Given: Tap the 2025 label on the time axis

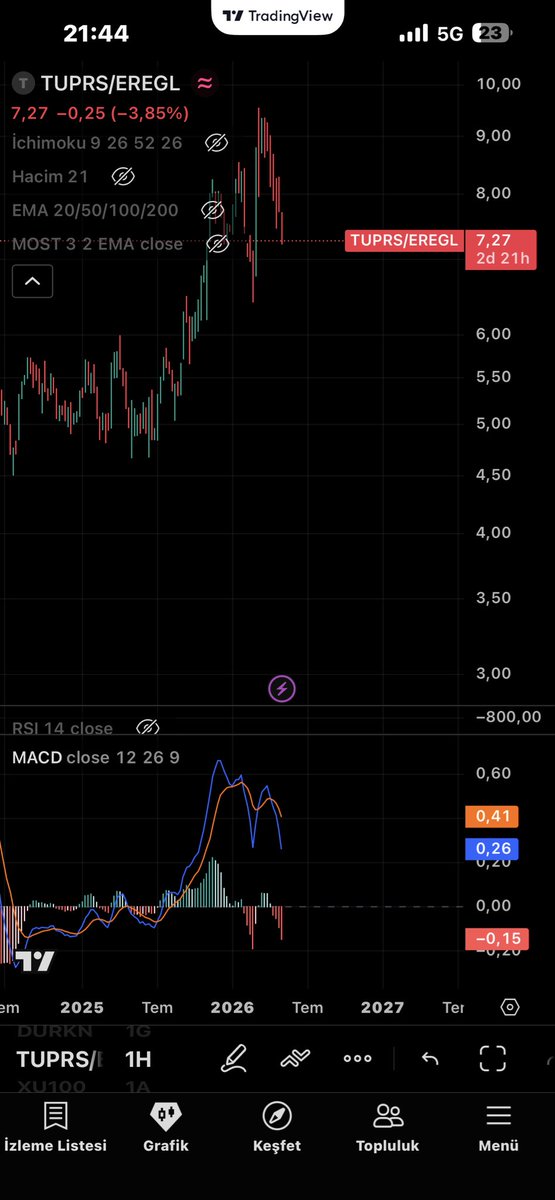Looking at the screenshot, I should click(82, 1007).
